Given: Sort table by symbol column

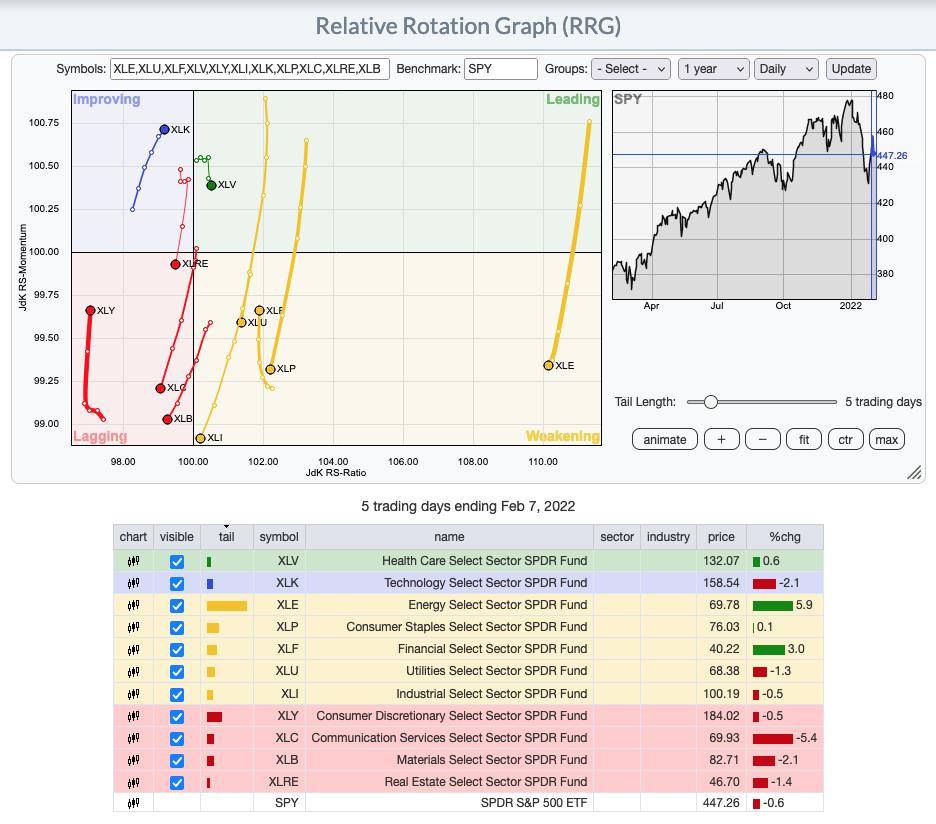Looking at the screenshot, I should [279, 537].
